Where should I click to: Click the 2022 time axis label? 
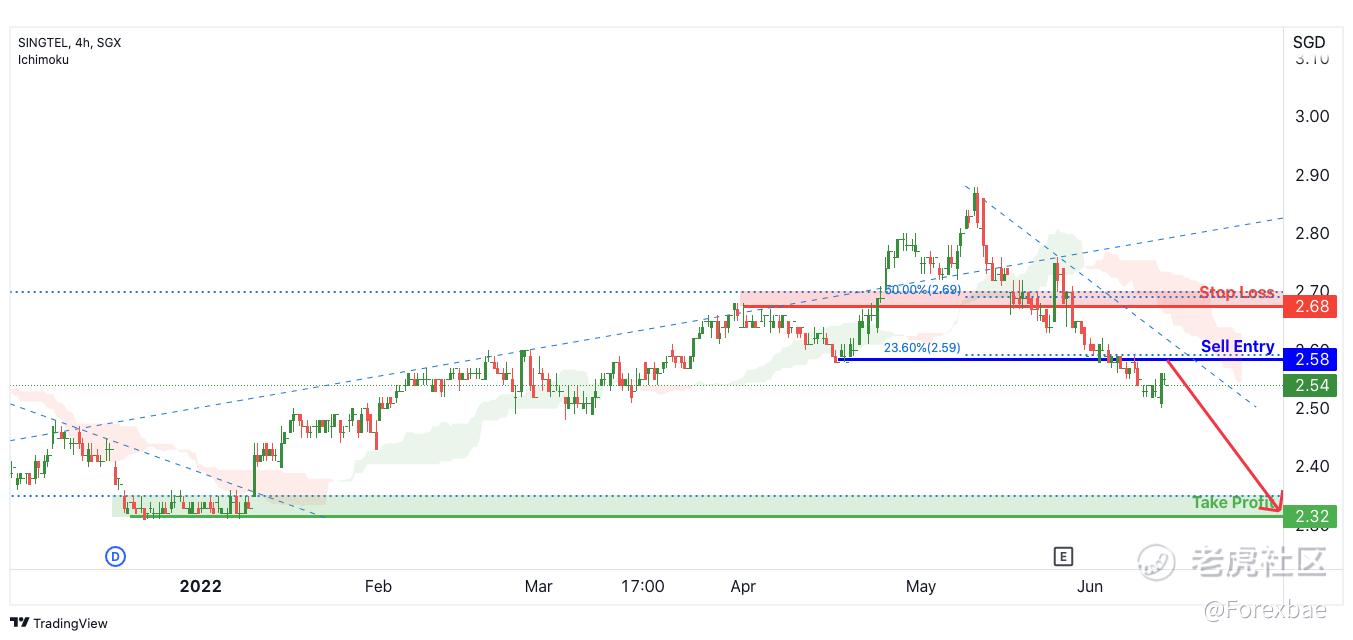[200, 586]
